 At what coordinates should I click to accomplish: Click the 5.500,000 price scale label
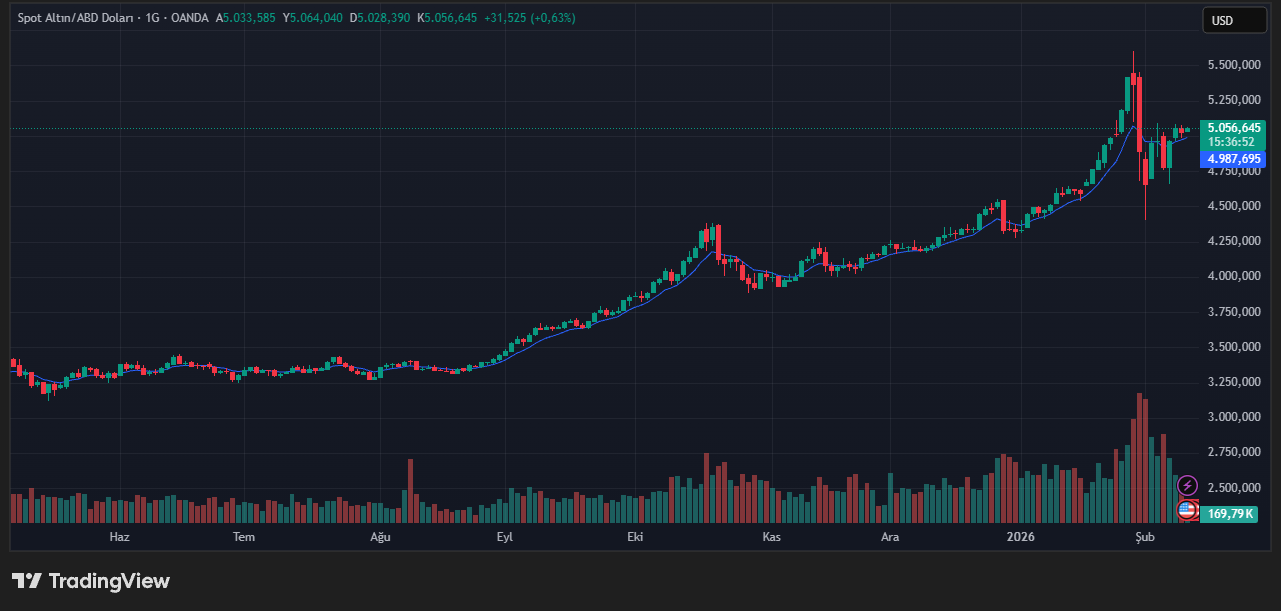click(1232, 65)
